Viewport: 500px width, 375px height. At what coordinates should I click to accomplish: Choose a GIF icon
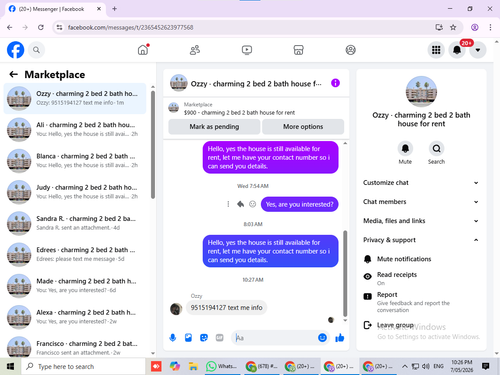pos(219,338)
